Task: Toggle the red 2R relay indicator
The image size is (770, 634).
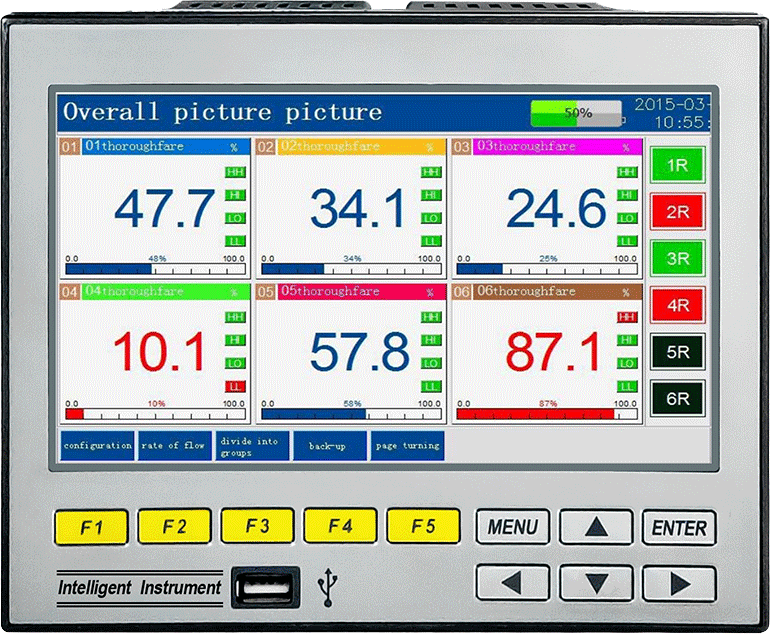Action: point(677,212)
